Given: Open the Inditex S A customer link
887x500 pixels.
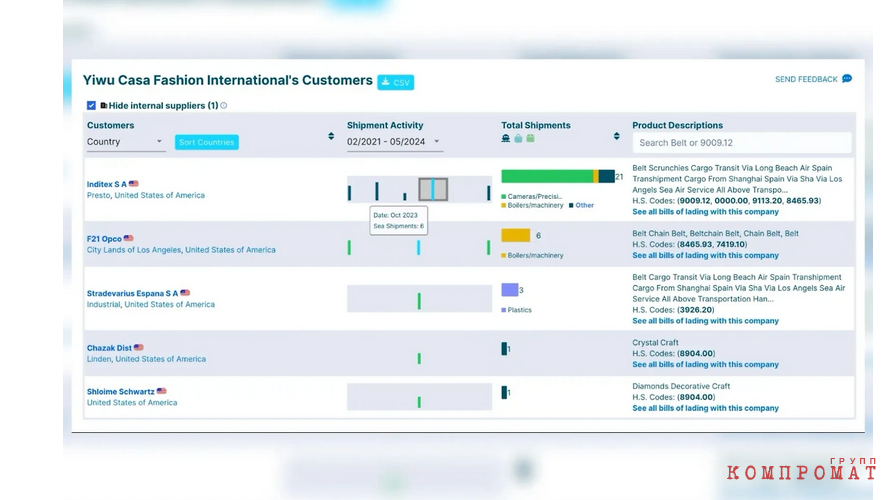Looking at the screenshot, I should pos(106,184).
